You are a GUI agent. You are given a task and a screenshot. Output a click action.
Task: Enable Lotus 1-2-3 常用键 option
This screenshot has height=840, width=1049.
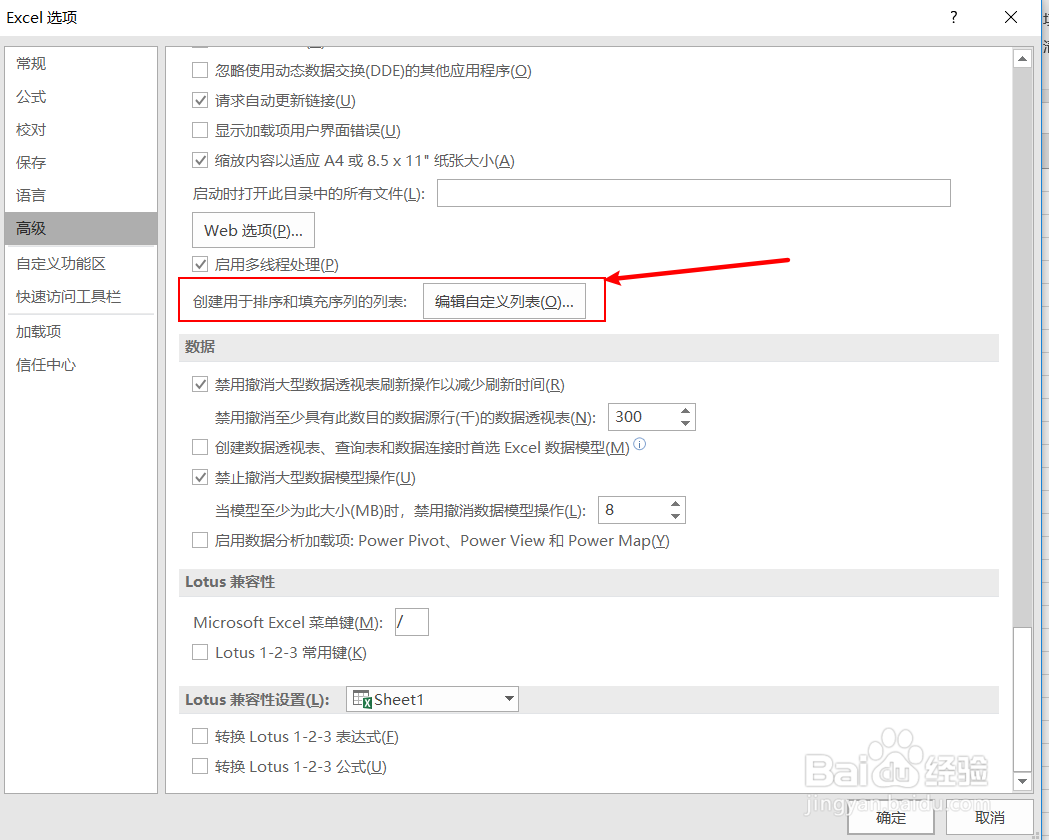pos(199,652)
